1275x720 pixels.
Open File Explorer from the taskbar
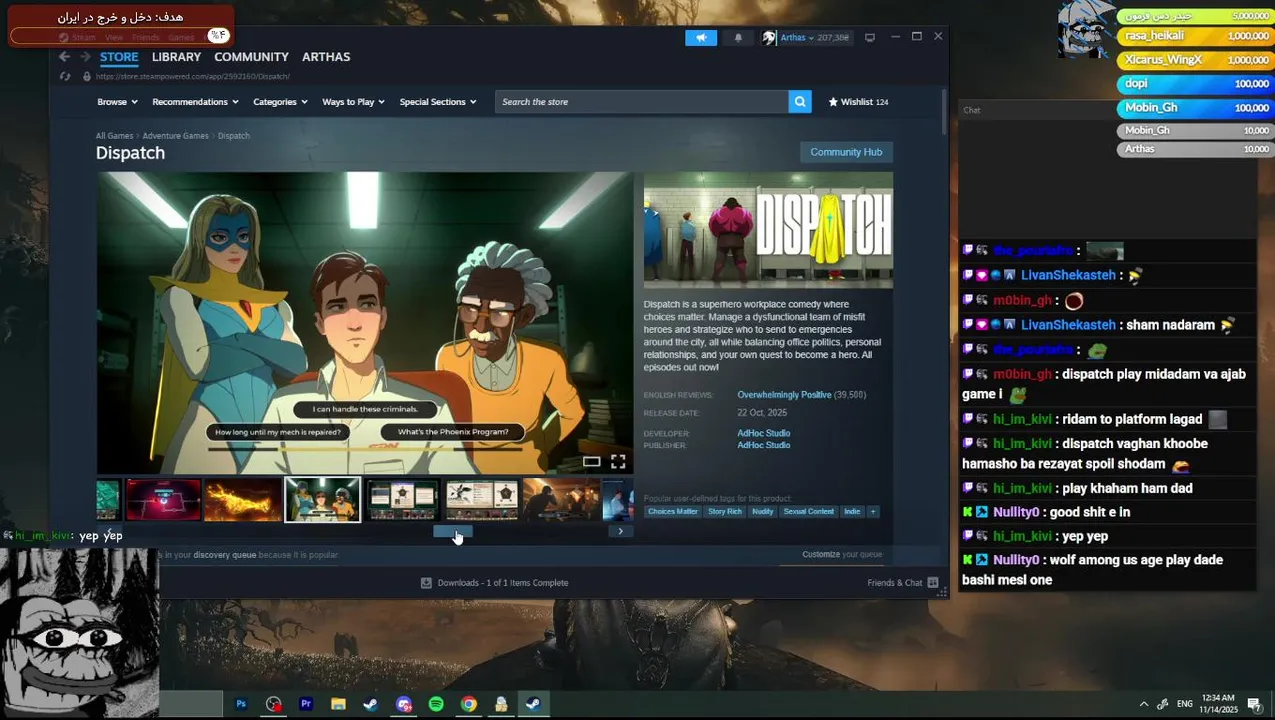(x=338, y=704)
